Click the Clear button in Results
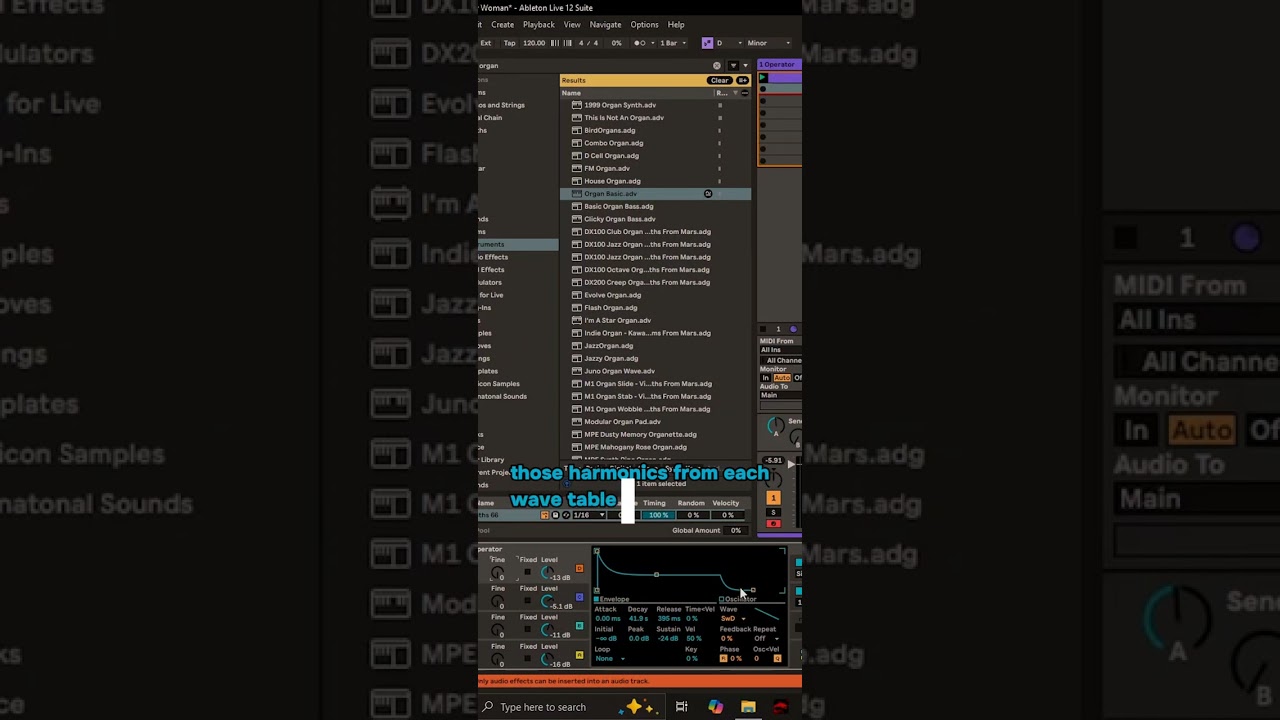Image resolution: width=1280 pixels, height=720 pixels. coord(720,80)
